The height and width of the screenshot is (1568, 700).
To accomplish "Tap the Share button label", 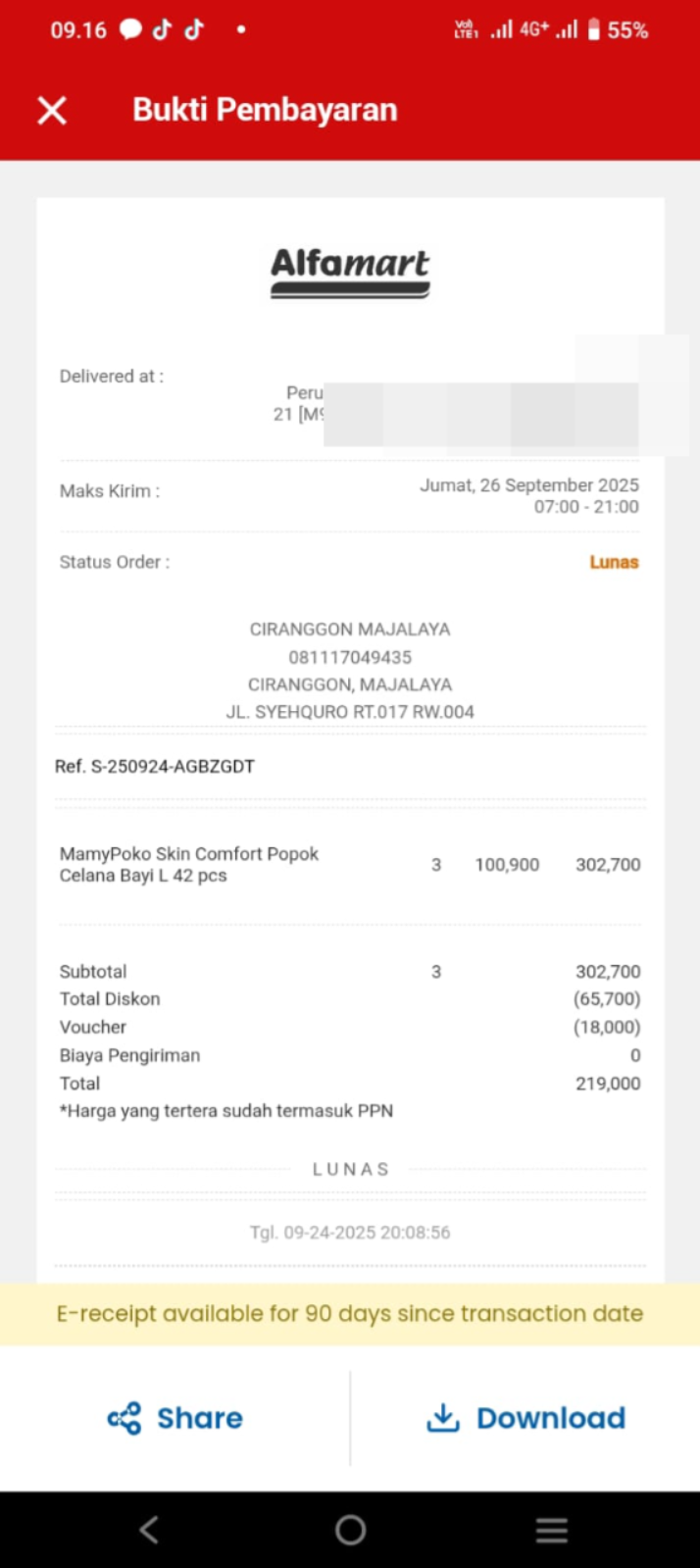I will [200, 1418].
